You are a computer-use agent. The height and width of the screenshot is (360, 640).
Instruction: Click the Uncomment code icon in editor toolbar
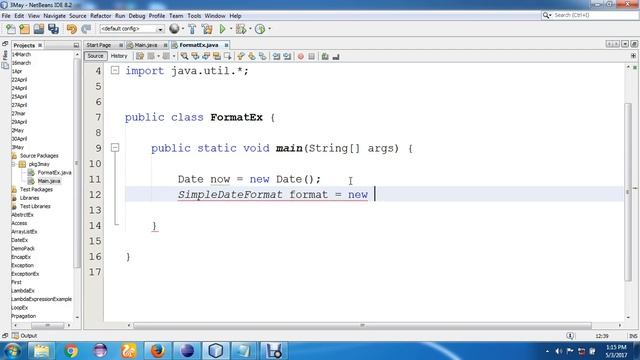click(x=336, y=56)
